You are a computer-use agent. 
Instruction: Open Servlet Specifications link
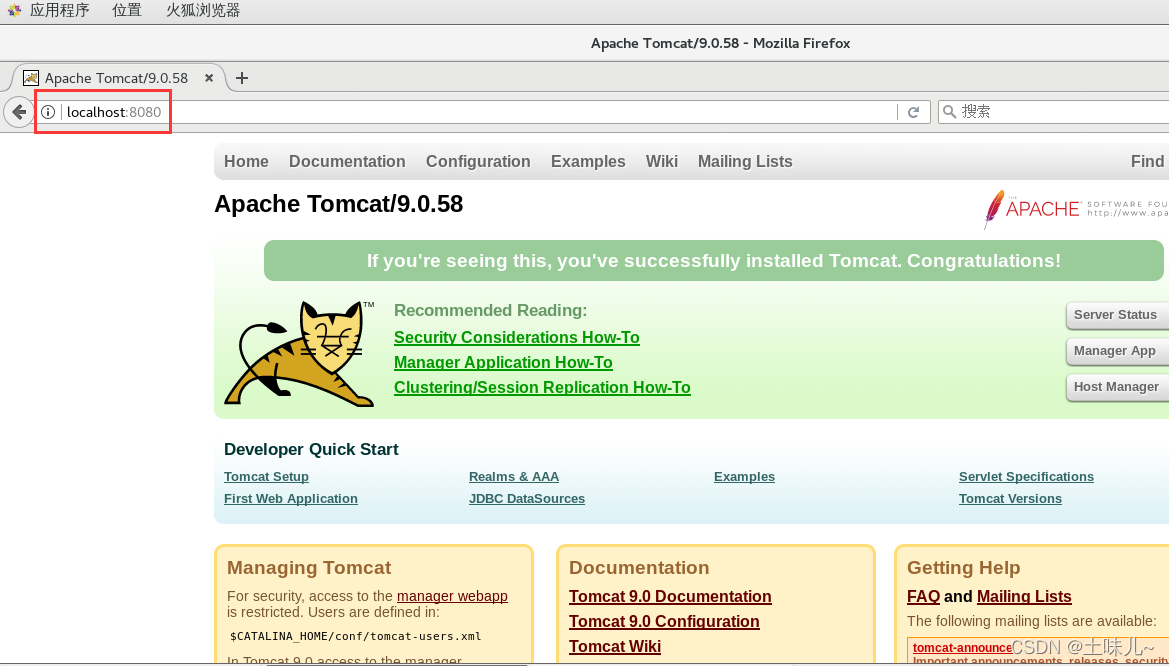tap(1026, 477)
